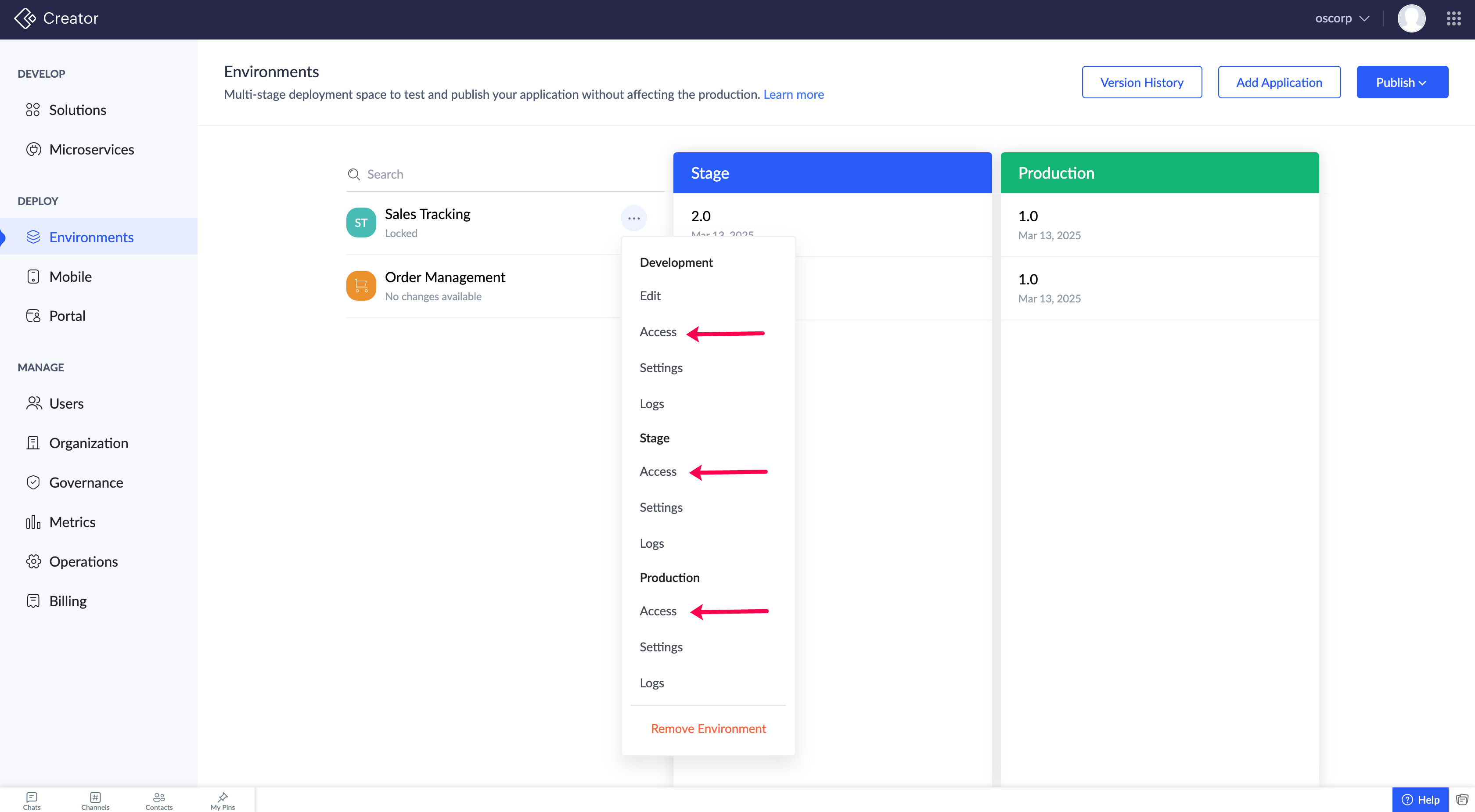Screen dimensions: 1475x812
Task: Click the application Search field
Action: (504, 174)
